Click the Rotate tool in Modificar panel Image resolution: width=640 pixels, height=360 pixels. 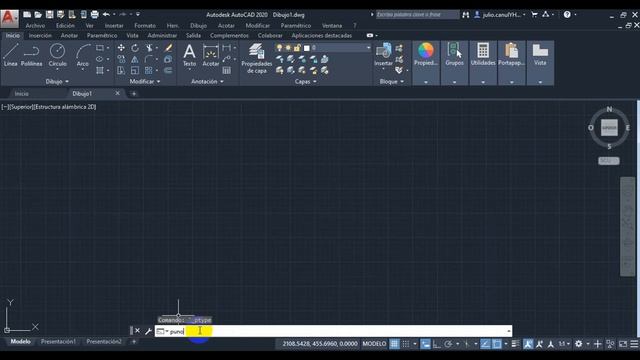135,48
